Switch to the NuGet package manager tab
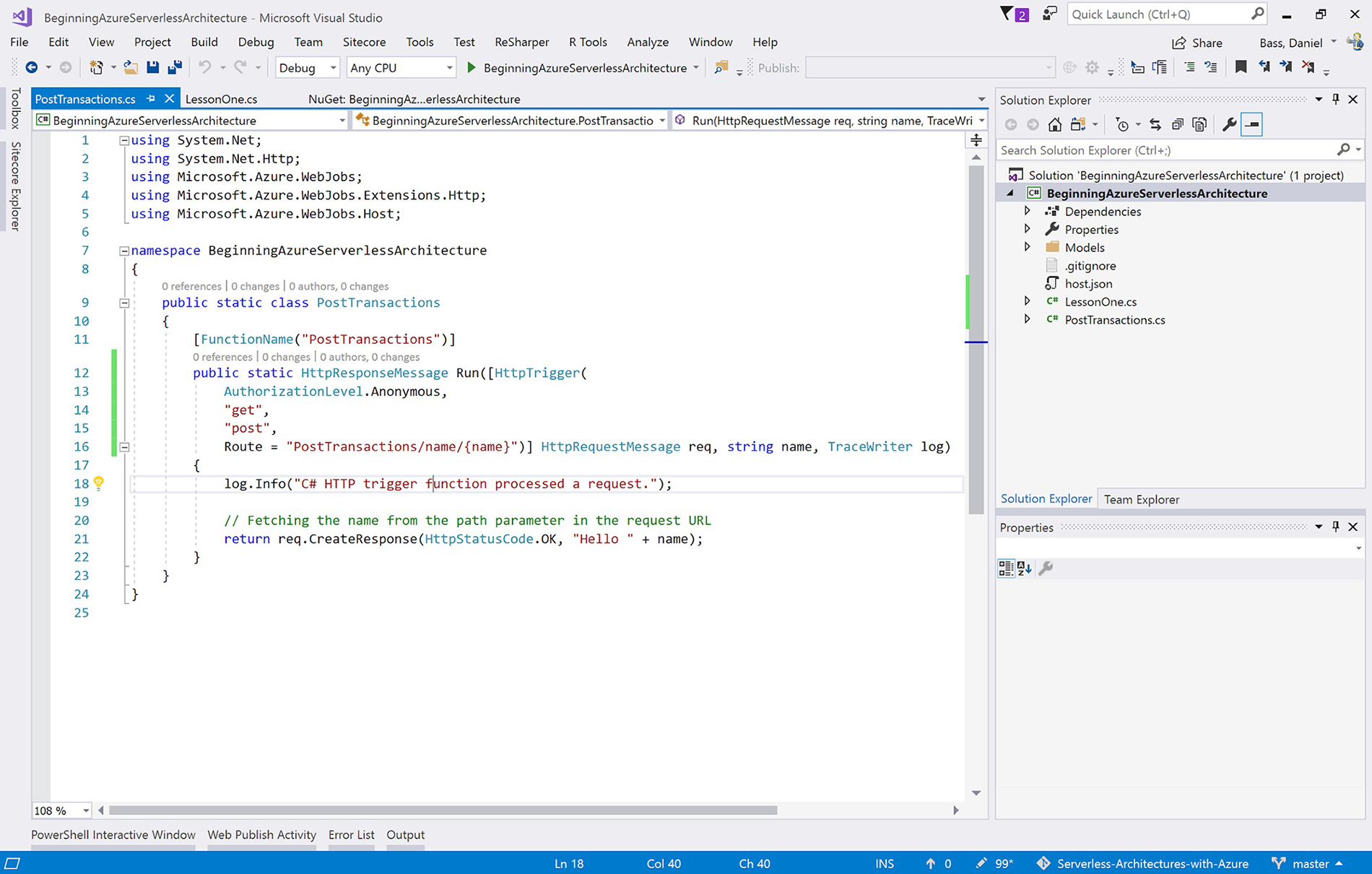 point(414,99)
